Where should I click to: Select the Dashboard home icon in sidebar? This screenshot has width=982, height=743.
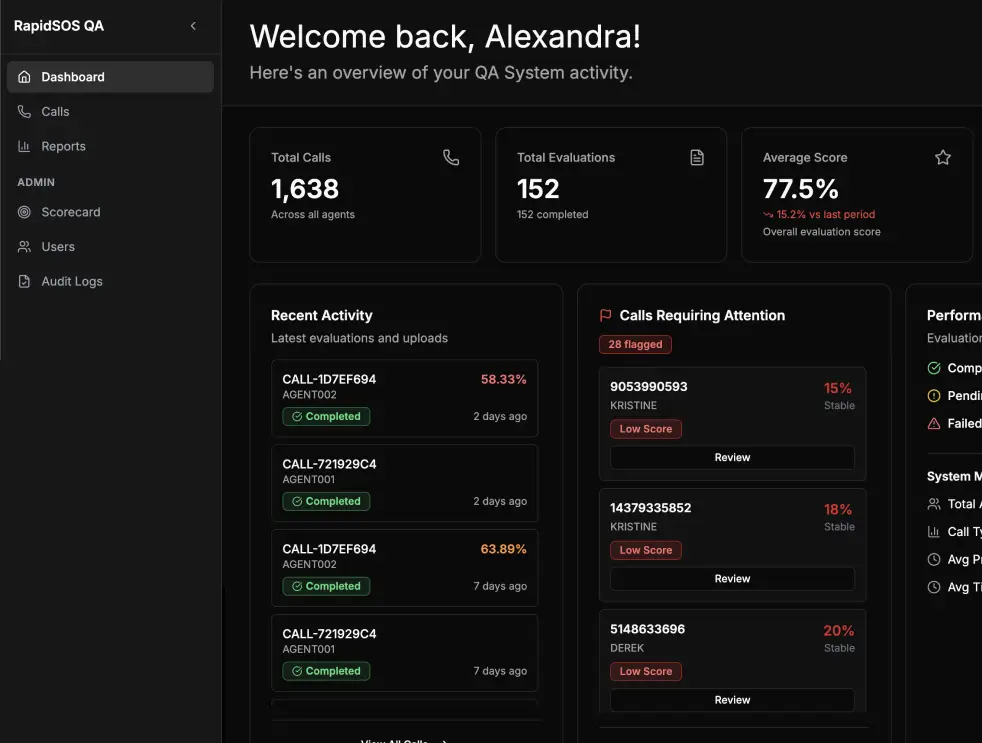pos(22,76)
